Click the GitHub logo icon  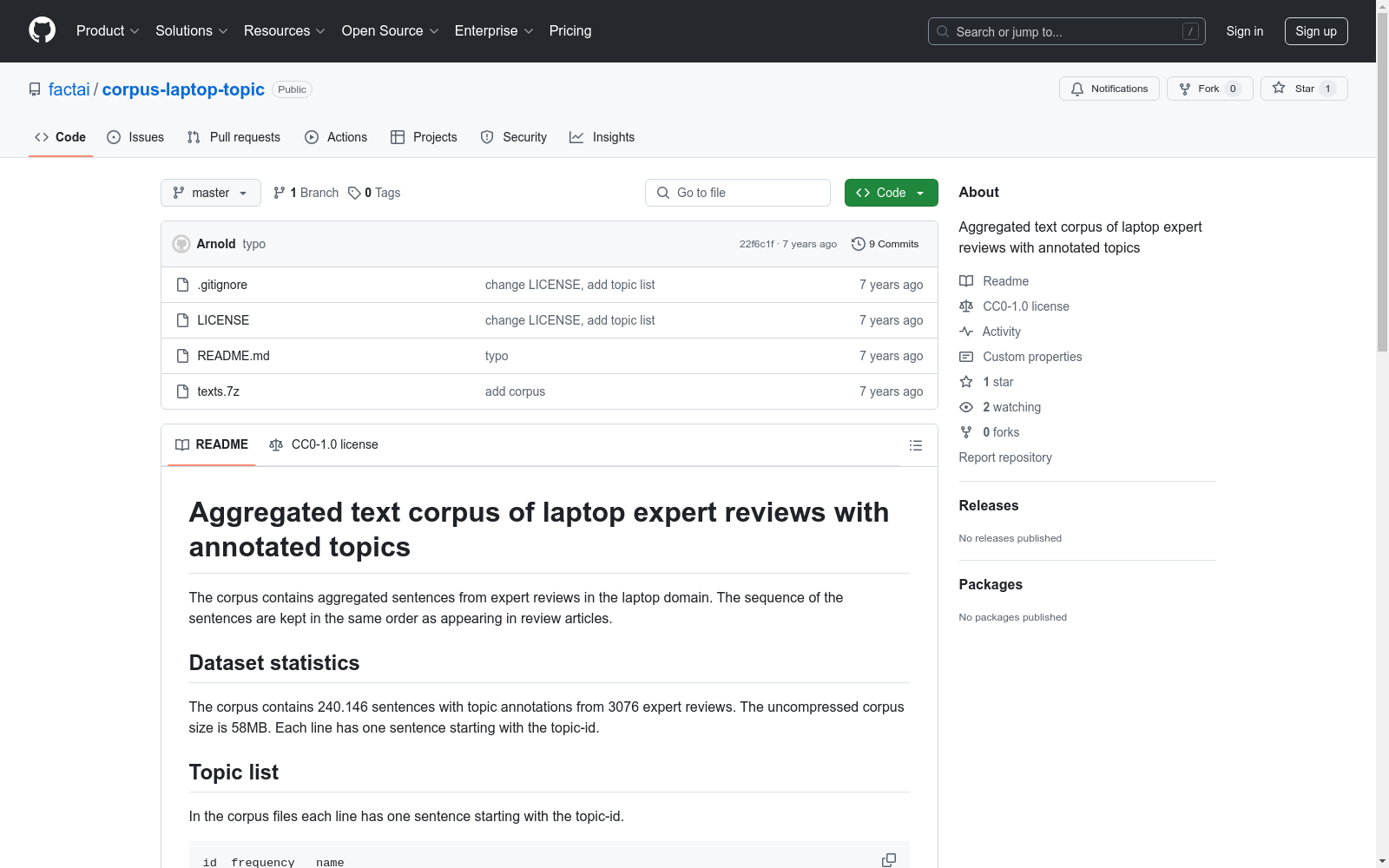[42, 30]
